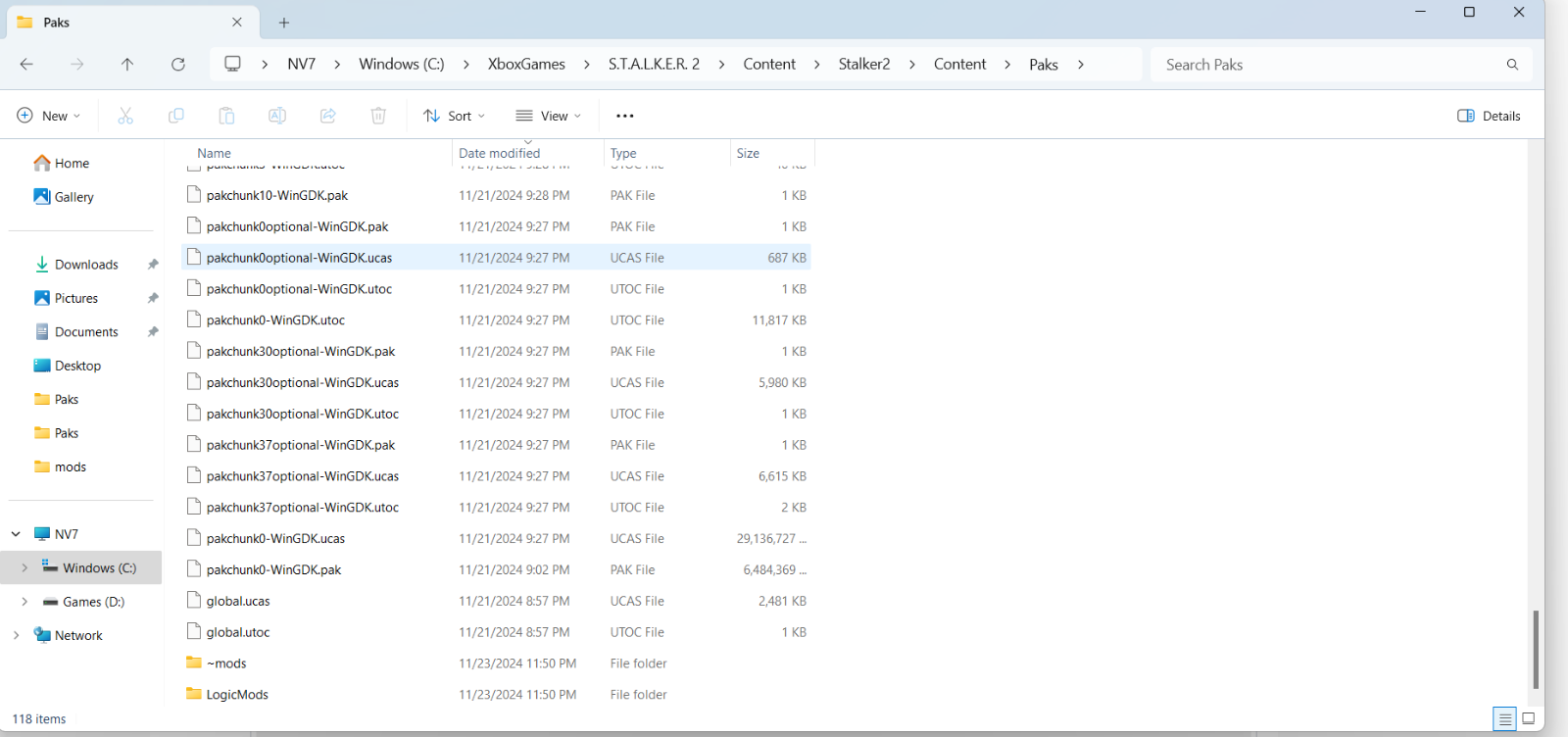This screenshot has width=1568, height=737.
Task: Go back to the previous folder
Action: click(x=26, y=65)
